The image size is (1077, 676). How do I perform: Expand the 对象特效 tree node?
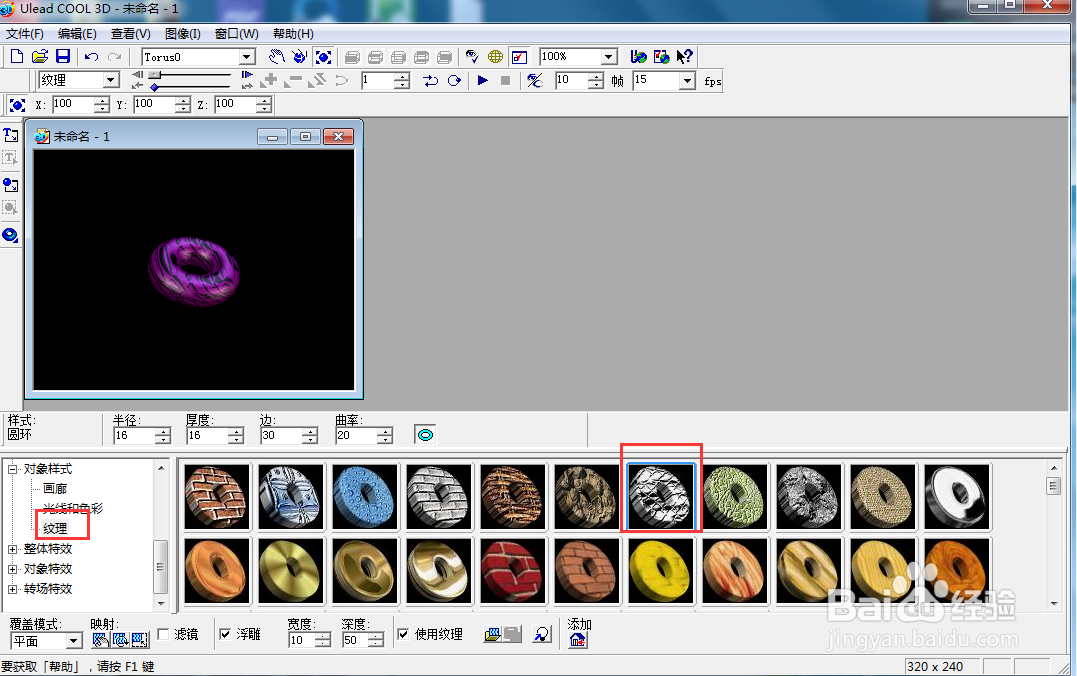pos(12,570)
